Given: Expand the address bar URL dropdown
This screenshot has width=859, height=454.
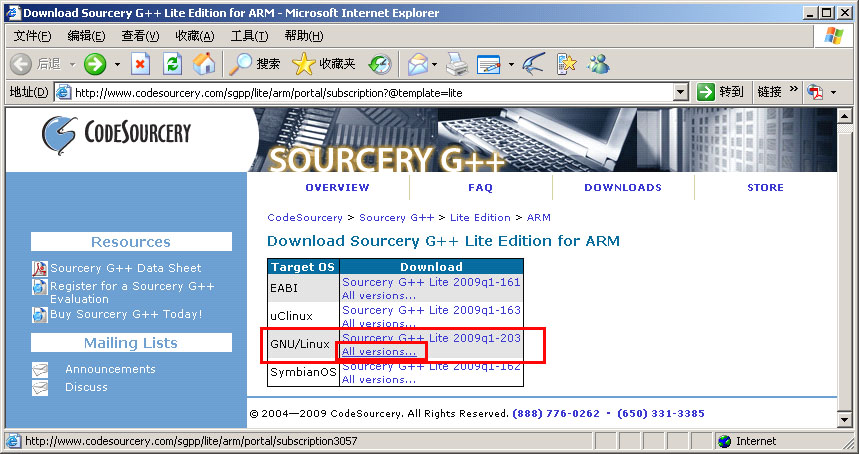Looking at the screenshot, I should click(x=680, y=93).
